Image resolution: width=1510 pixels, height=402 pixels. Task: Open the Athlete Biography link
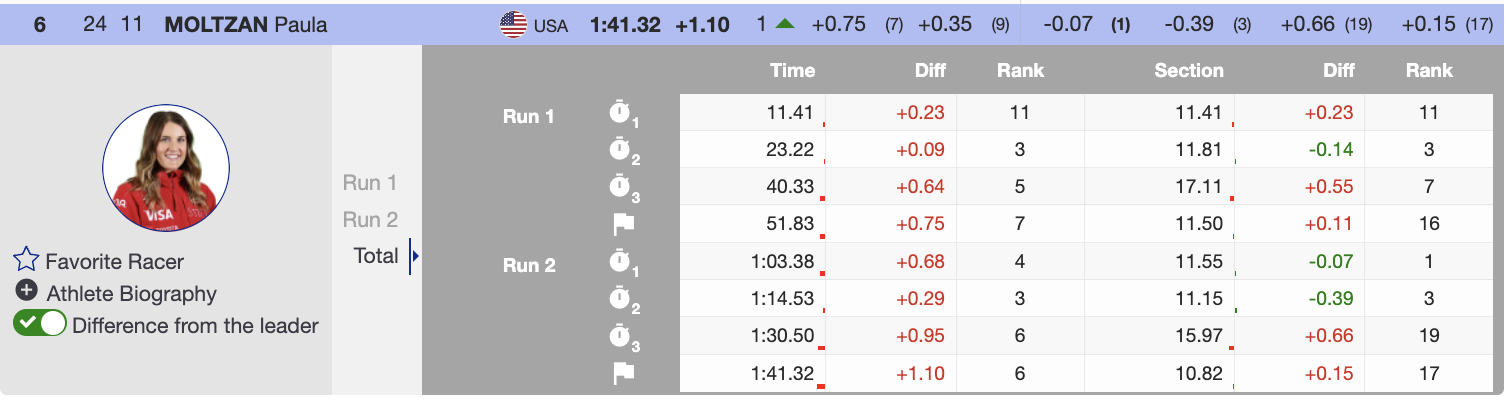[130, 293]
